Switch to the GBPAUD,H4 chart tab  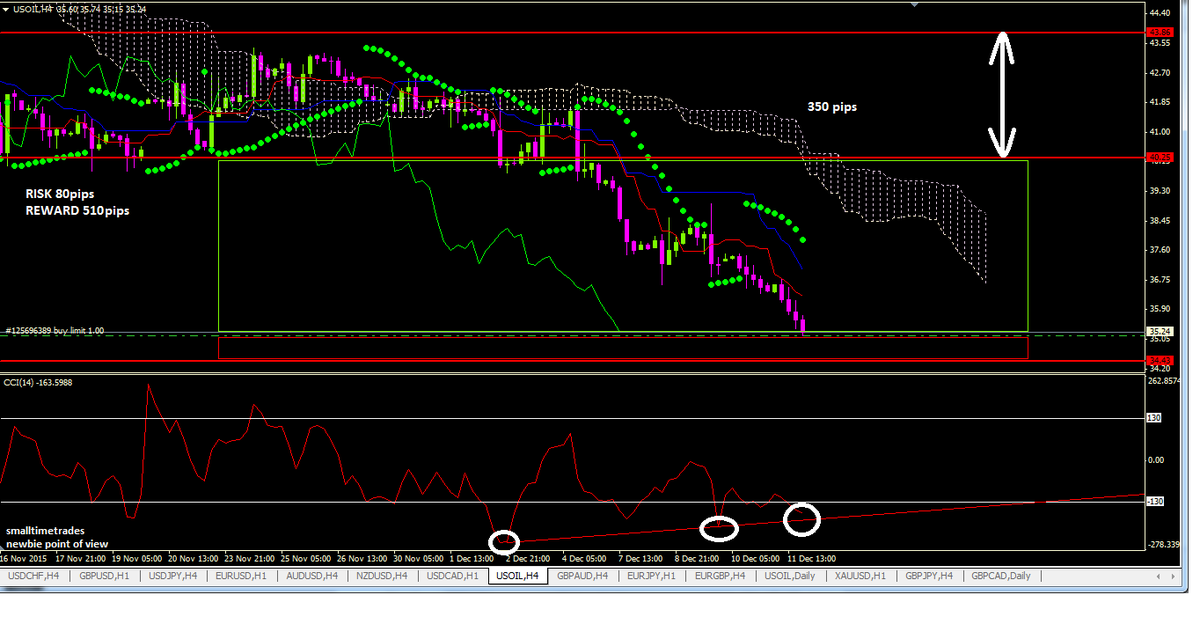pos(581,576)
